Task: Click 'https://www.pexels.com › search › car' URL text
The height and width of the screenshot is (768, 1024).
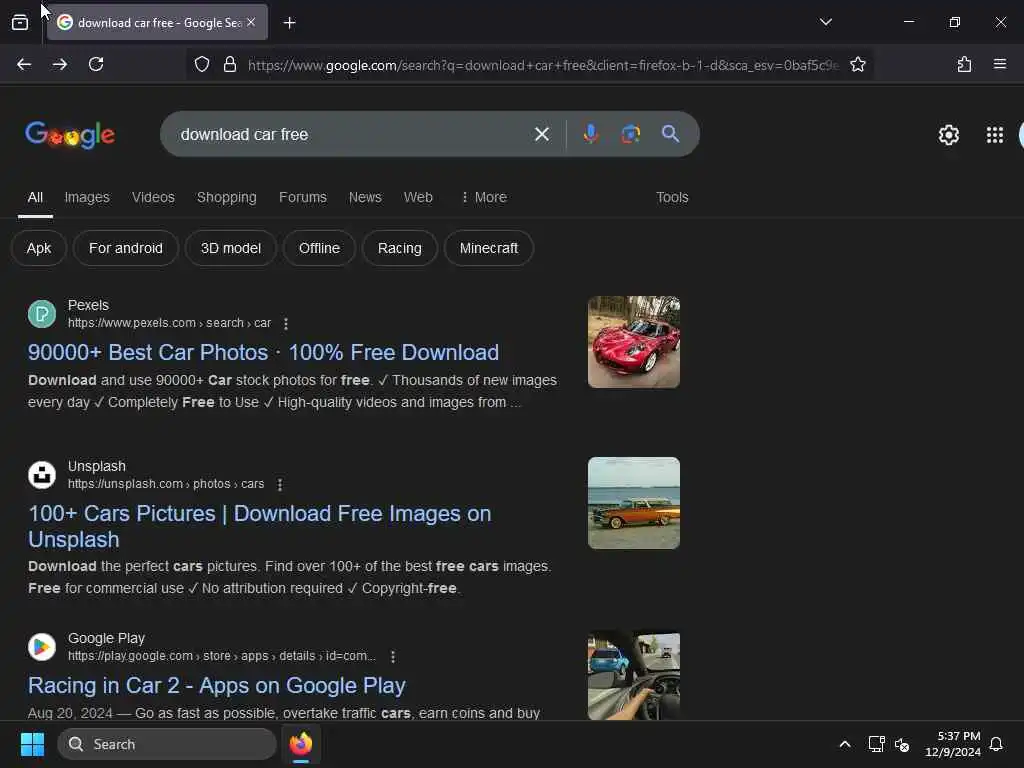Action: coord(169,323)
